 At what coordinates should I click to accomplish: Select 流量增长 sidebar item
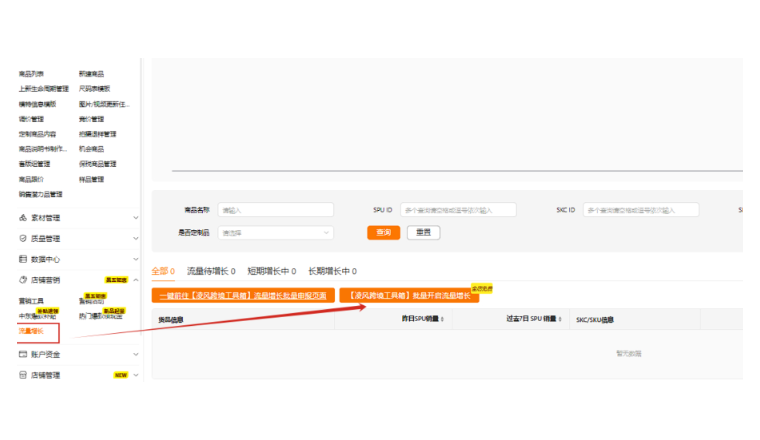31,331
